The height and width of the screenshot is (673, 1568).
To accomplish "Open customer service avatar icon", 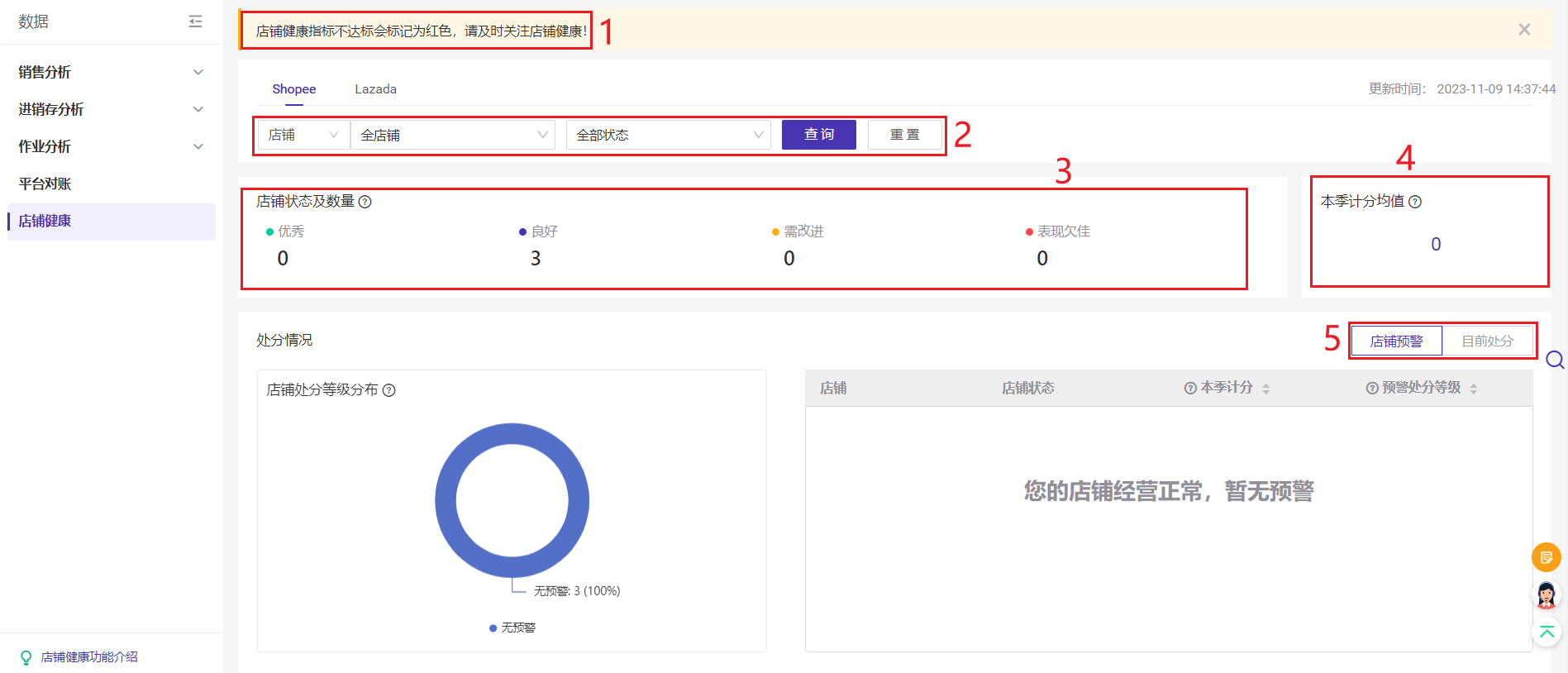I will tap(1546, 594).
